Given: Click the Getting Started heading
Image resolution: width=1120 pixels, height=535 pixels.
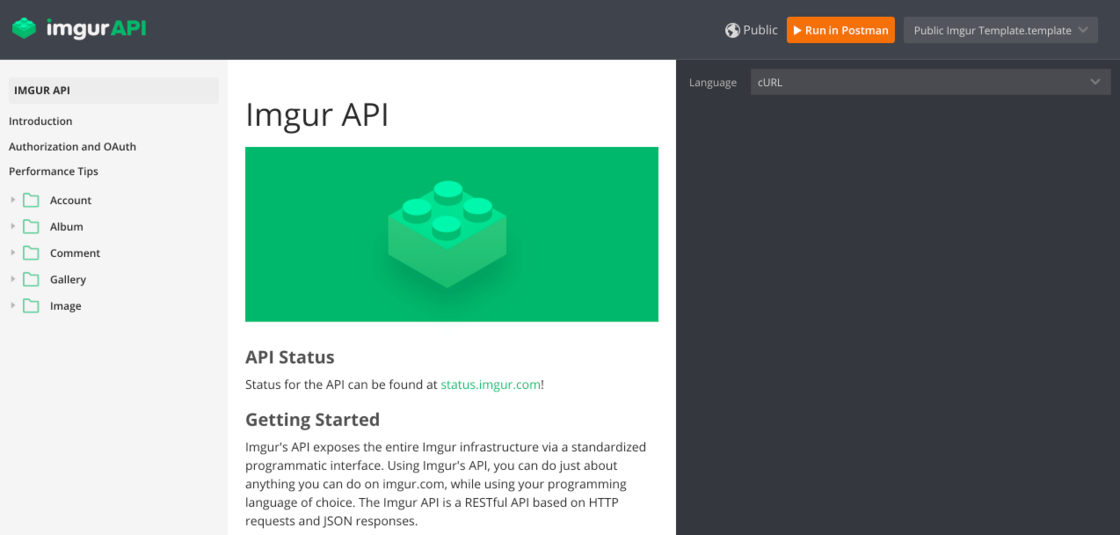Looking at the screenshot, I should (x=312, y=419).
